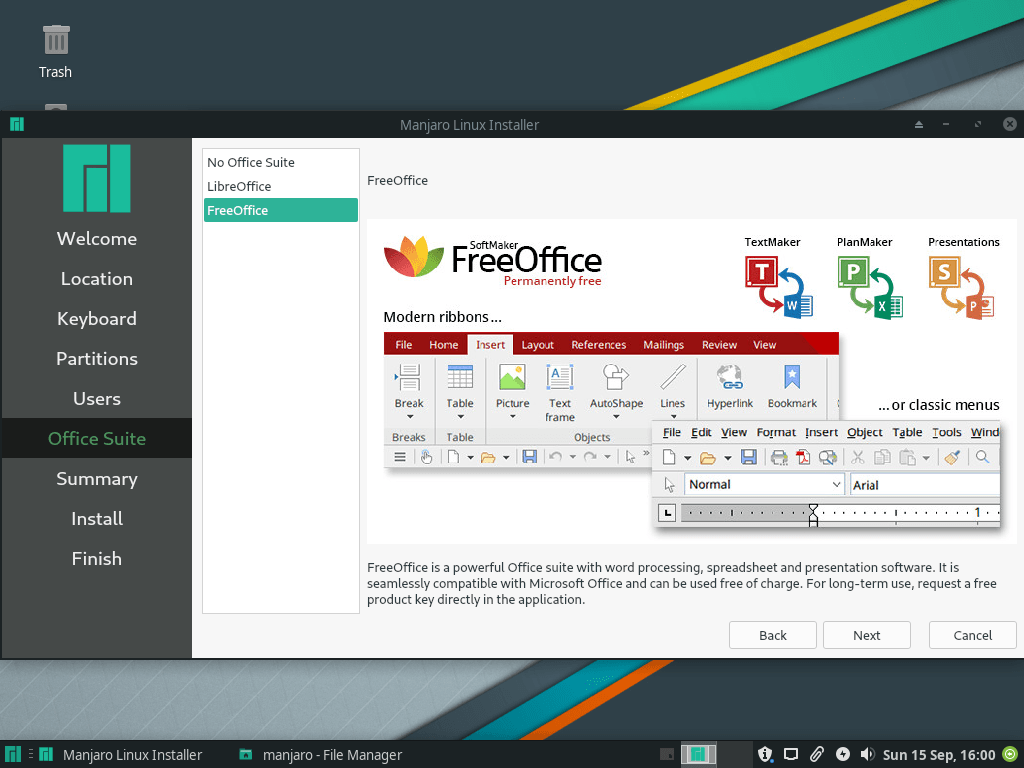This screenshot has height=768, width=1024.
Task: Open the Trash desktop icon
Action: point(56,52)
